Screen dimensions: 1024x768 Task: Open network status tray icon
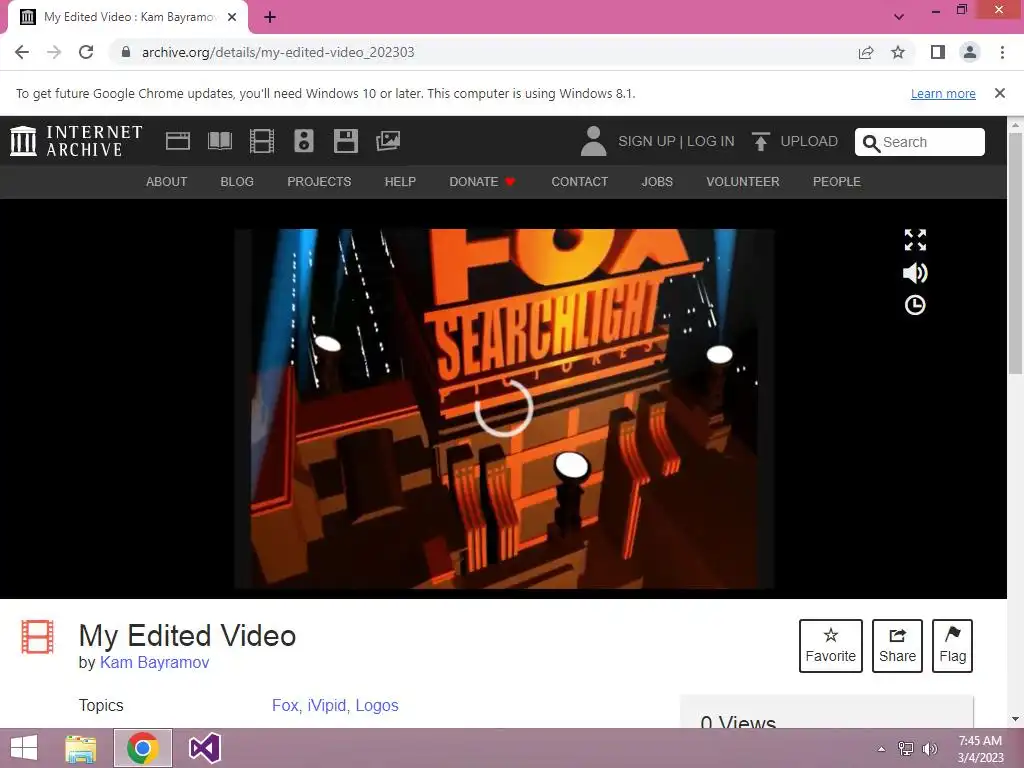[905, 749]
